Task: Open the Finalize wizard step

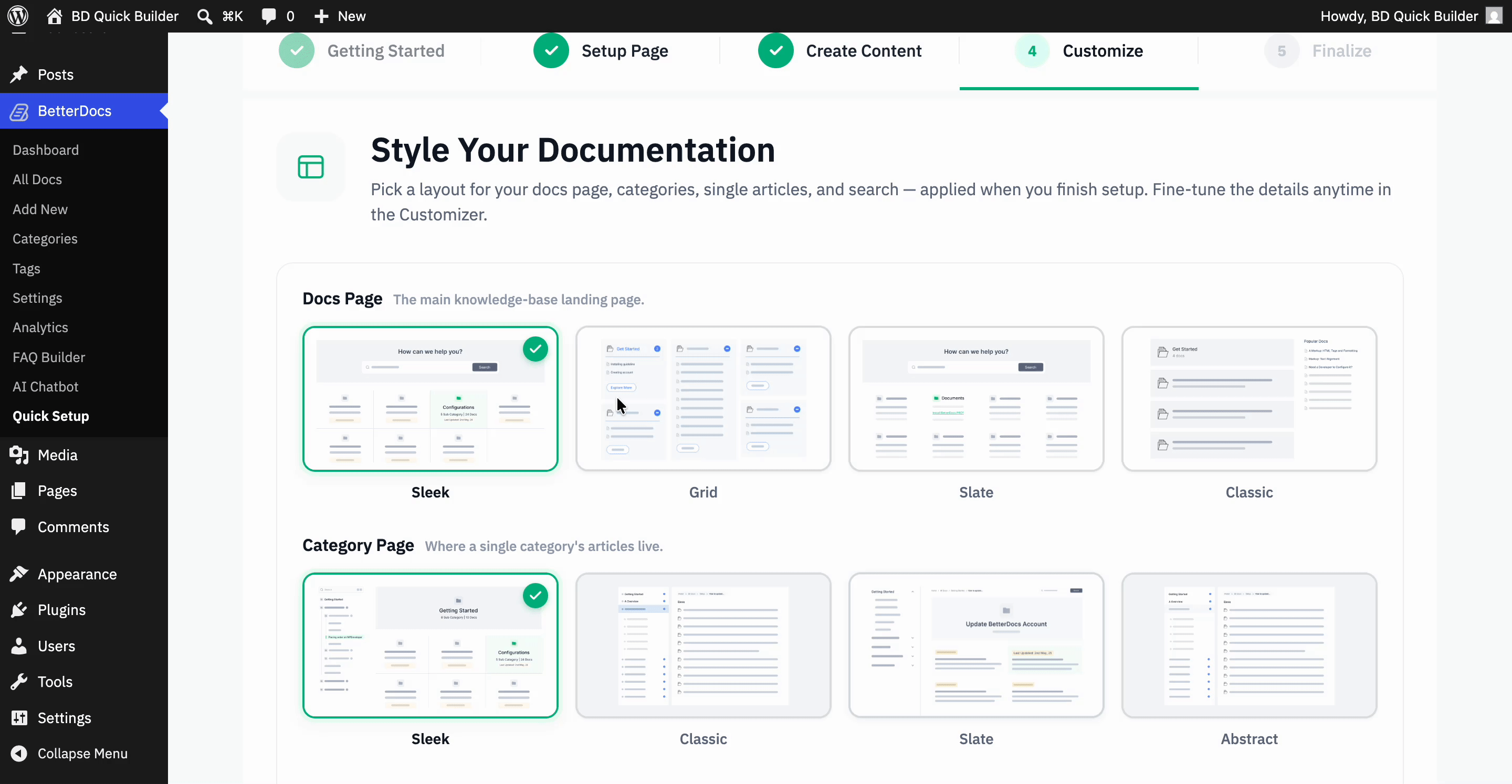Action: pos(1318,51)
